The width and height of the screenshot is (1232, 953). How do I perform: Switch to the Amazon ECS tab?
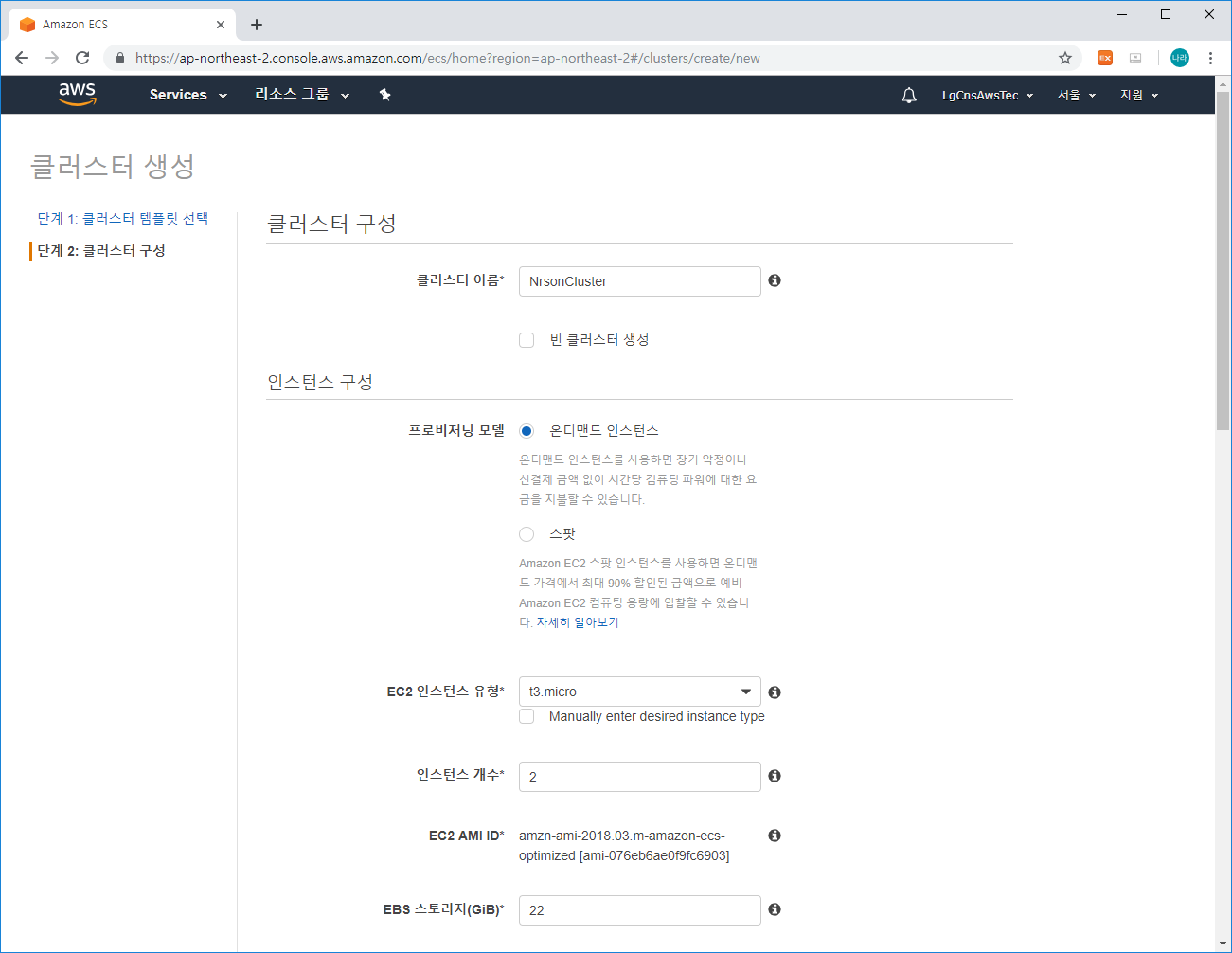[123, 25]
